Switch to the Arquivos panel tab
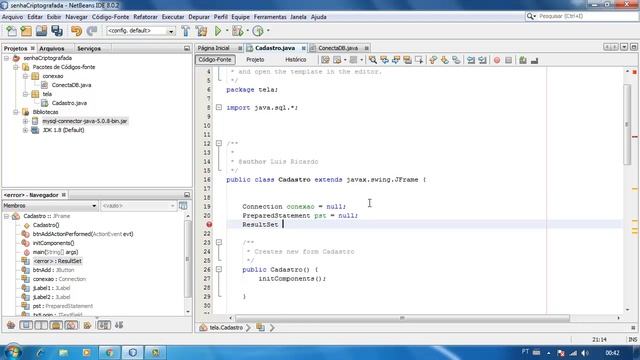The width and height of the screenshot is (640, 360). pos(51,49)
